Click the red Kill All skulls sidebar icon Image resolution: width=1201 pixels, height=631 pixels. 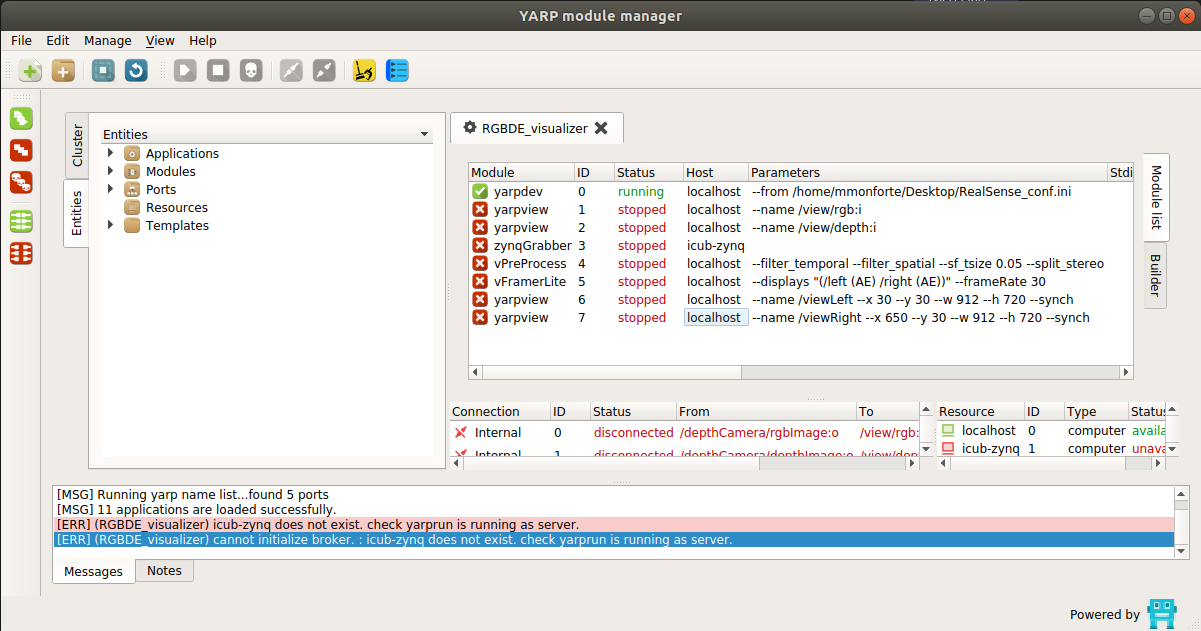coord(21,182)
